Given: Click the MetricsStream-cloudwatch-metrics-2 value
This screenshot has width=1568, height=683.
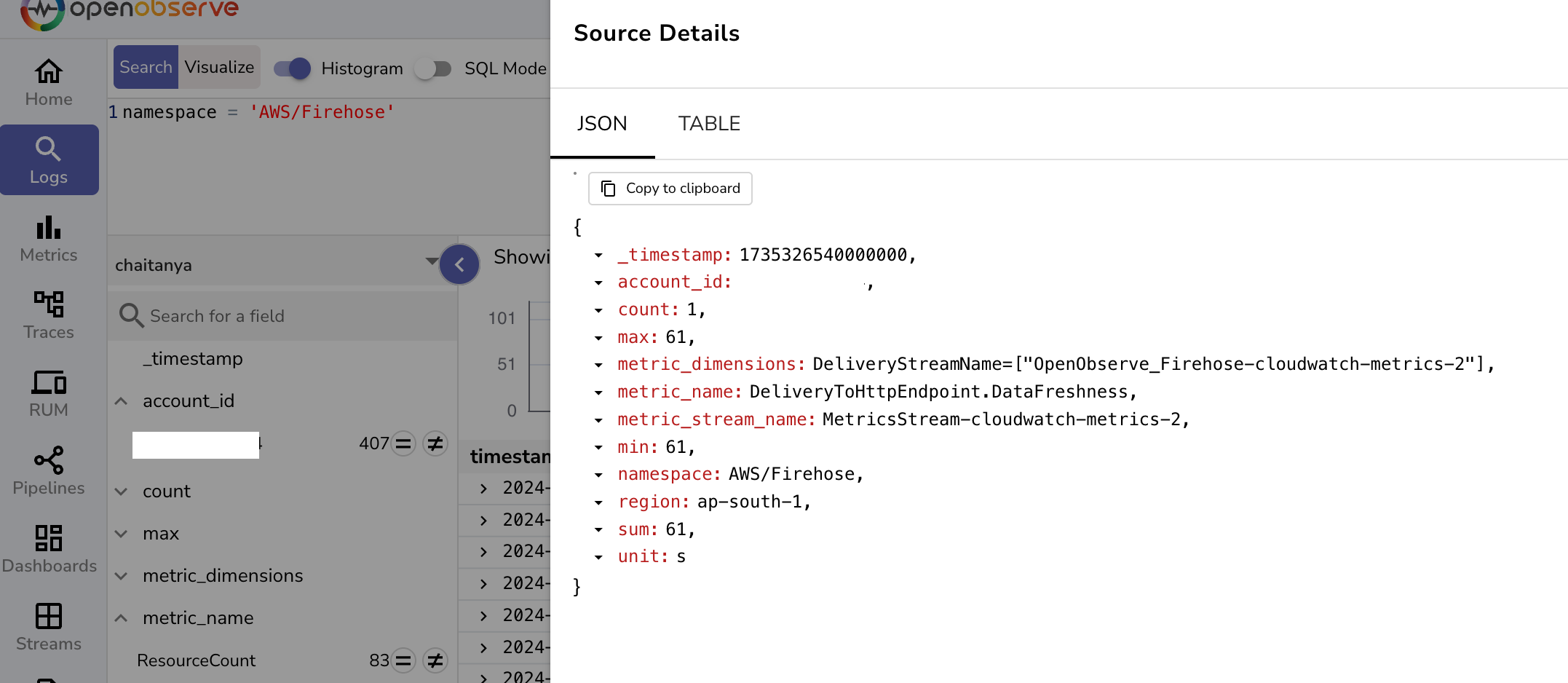Looking at the screenshot, I should tap(1001, 419).
